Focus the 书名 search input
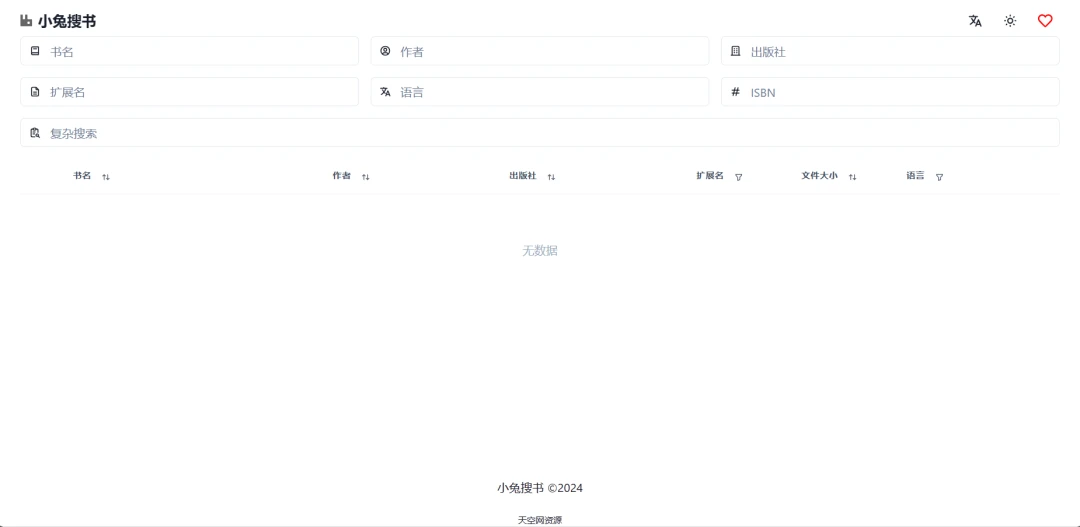Screen dimensions: 1080x527 pyautogui.click(x=189, y=51)
